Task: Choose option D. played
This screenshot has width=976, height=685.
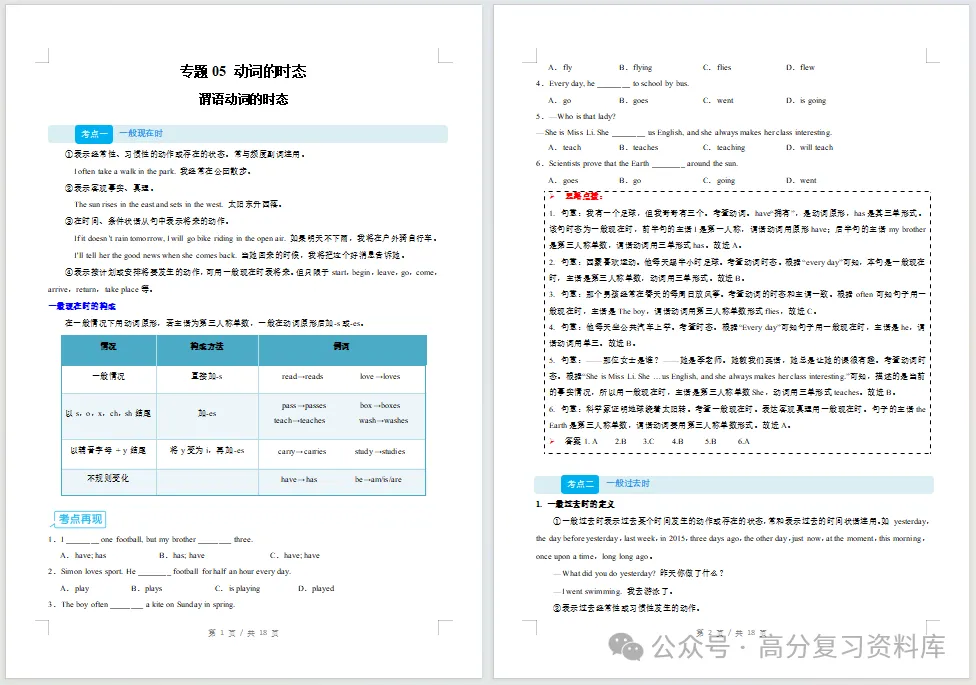Action: coord(316,588)
